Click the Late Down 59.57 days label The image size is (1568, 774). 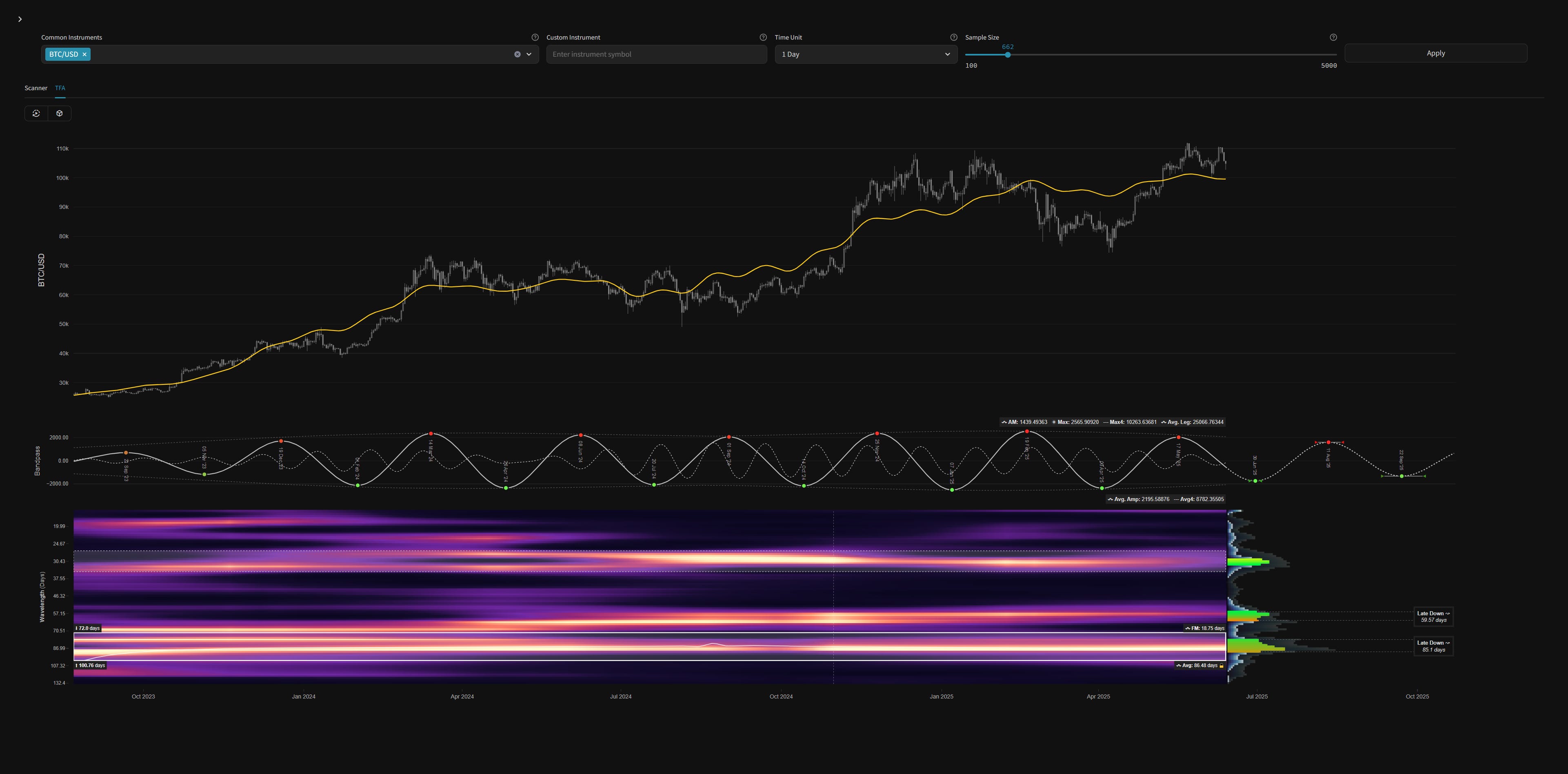(x=1434, y=616)
